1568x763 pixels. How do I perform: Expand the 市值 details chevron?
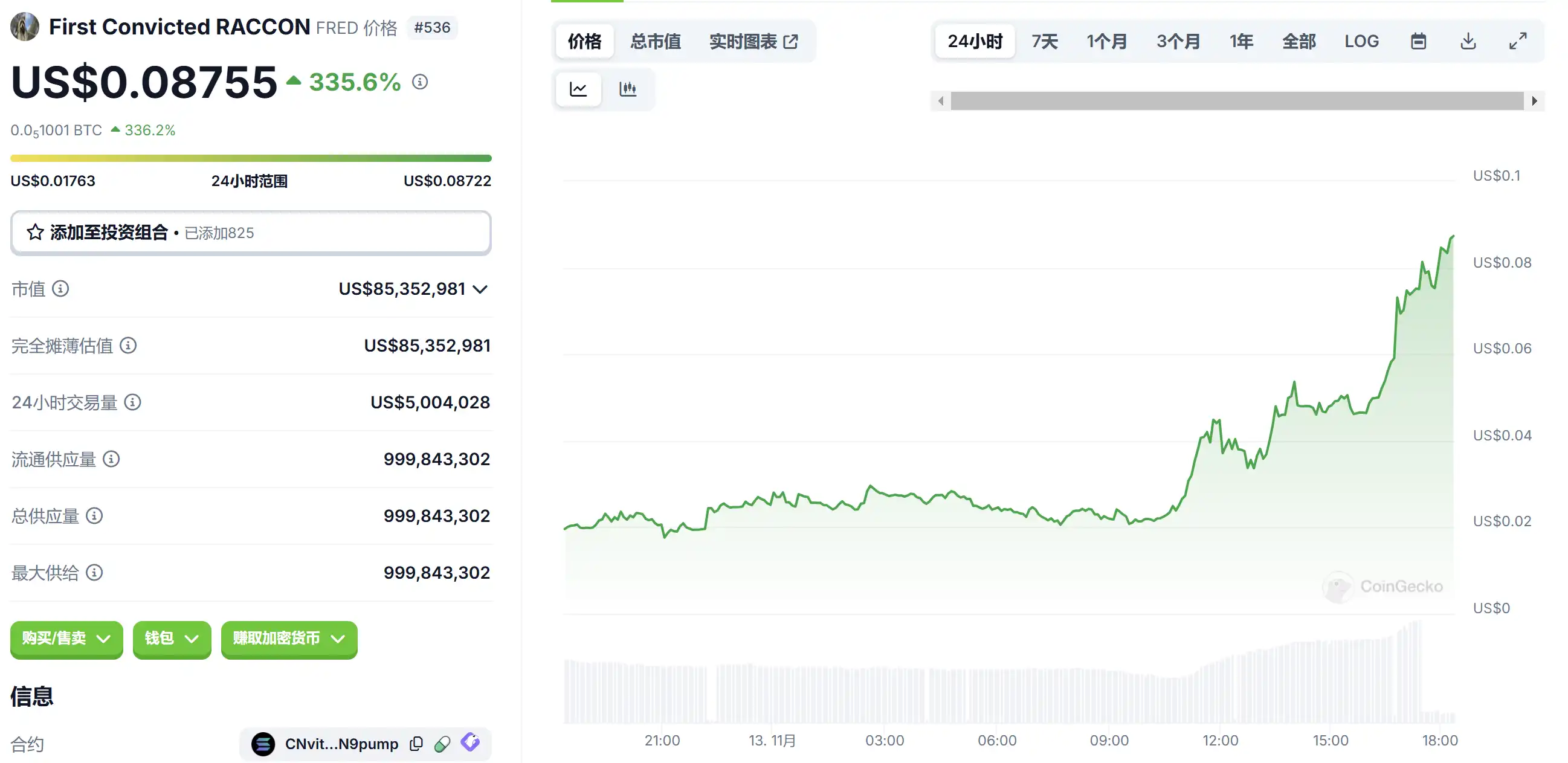[480, 289]
